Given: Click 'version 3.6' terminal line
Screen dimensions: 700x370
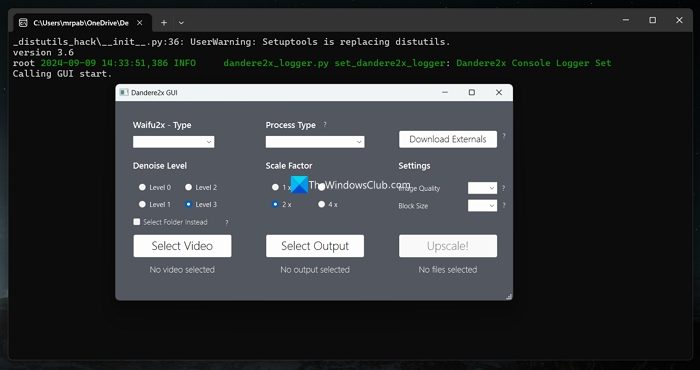Looking at the screenshot, I should [x=43, y=52].
